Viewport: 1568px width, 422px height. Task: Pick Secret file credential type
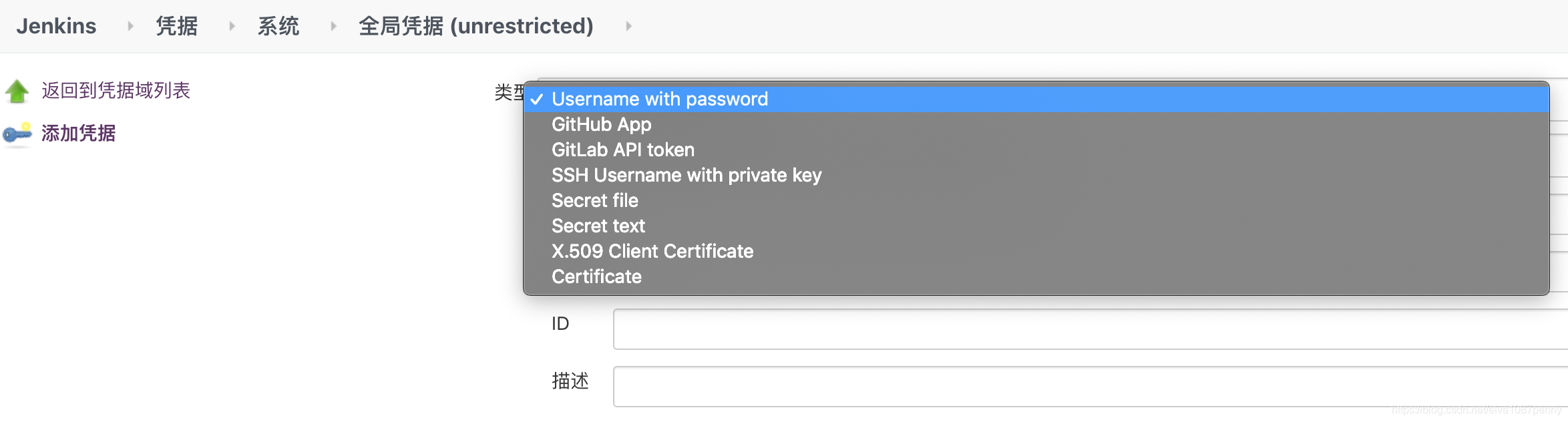594,200
